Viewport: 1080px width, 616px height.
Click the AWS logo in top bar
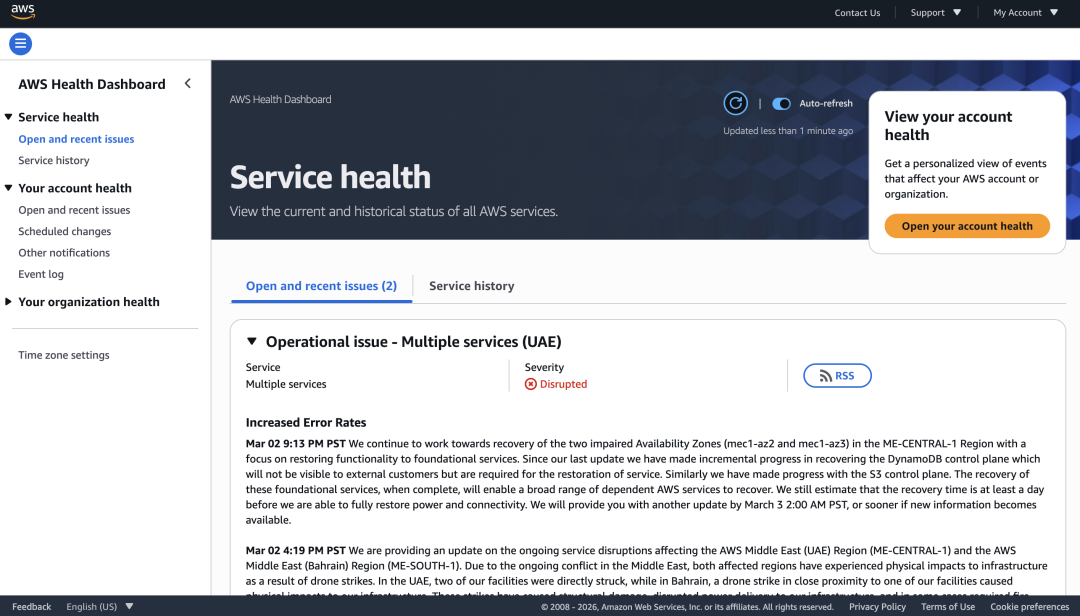click(x=23, y=12)
